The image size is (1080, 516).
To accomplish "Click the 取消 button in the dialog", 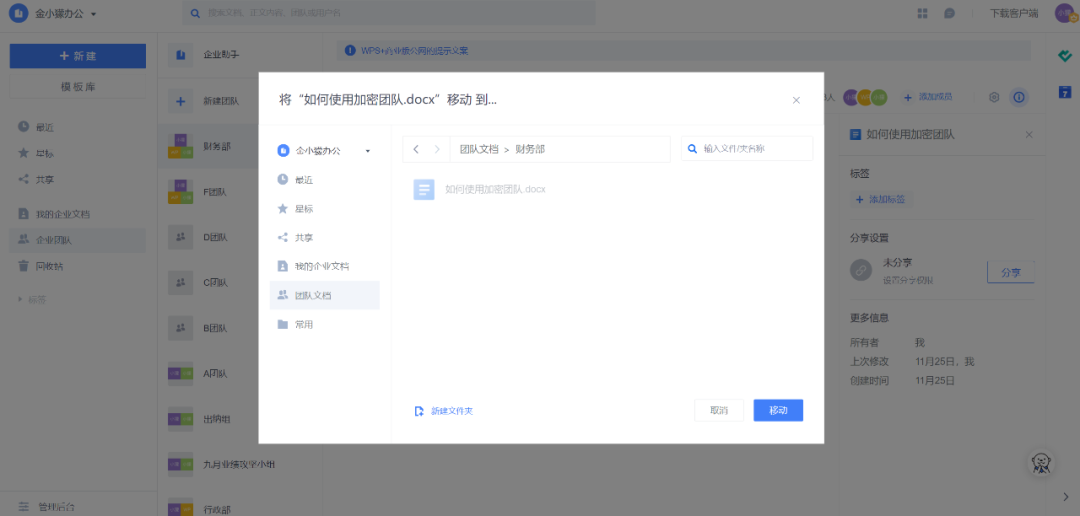I will point(718,411).
